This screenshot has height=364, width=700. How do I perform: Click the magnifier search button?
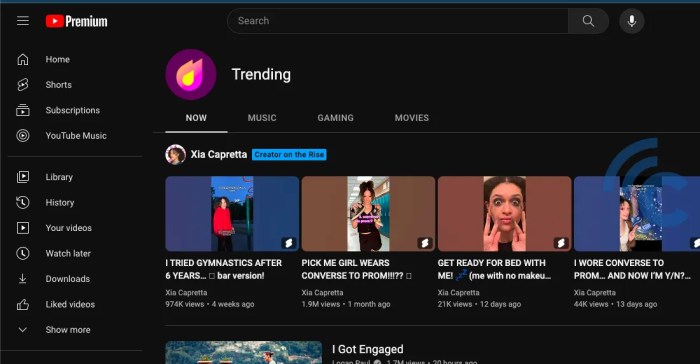(x=588, y=21)
